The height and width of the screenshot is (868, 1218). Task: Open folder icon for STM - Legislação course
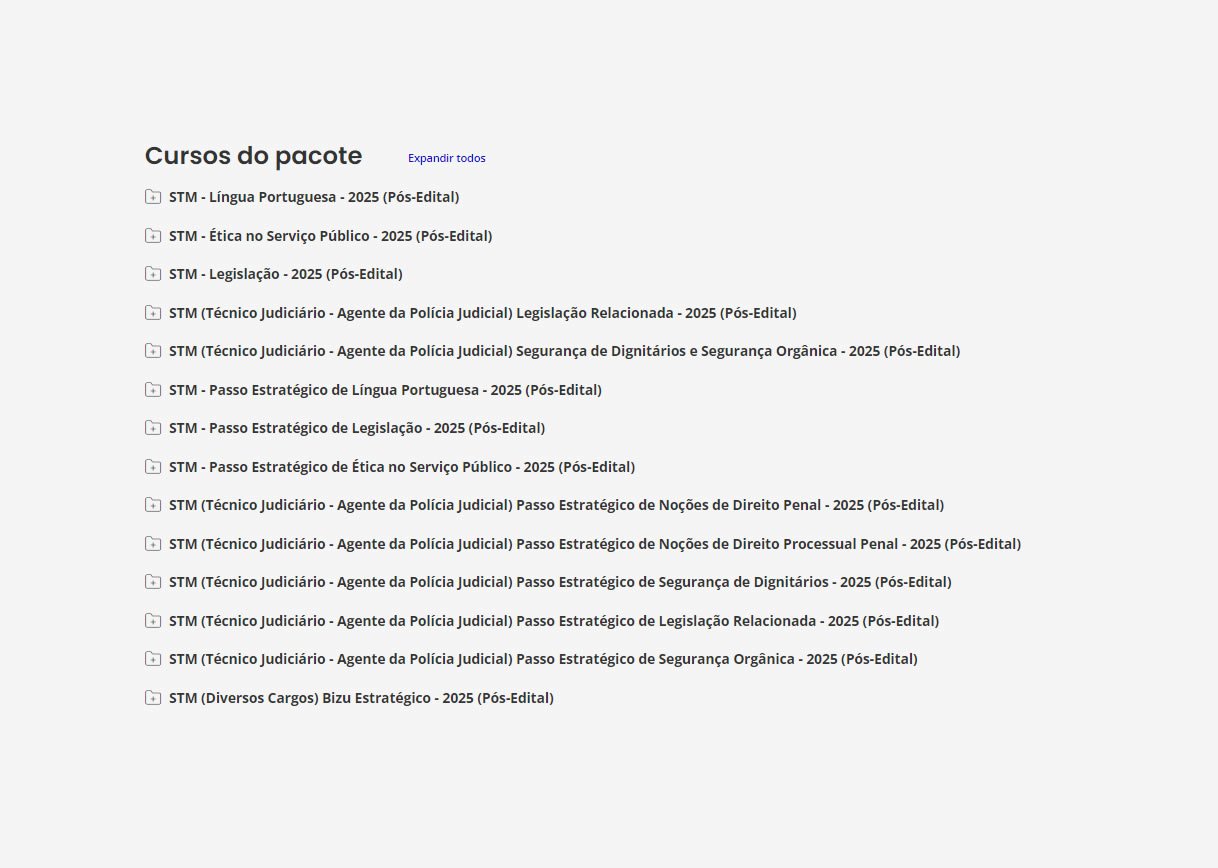(153, 274)
